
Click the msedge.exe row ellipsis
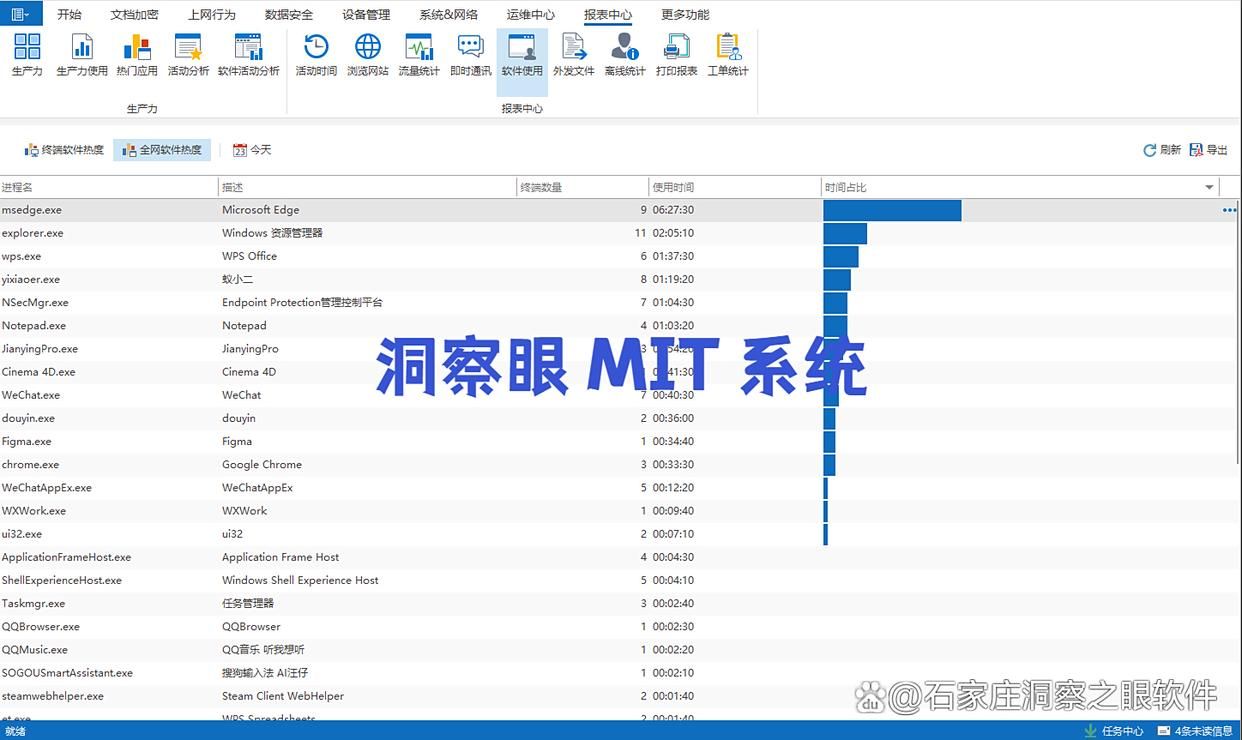click(1229, 210)
